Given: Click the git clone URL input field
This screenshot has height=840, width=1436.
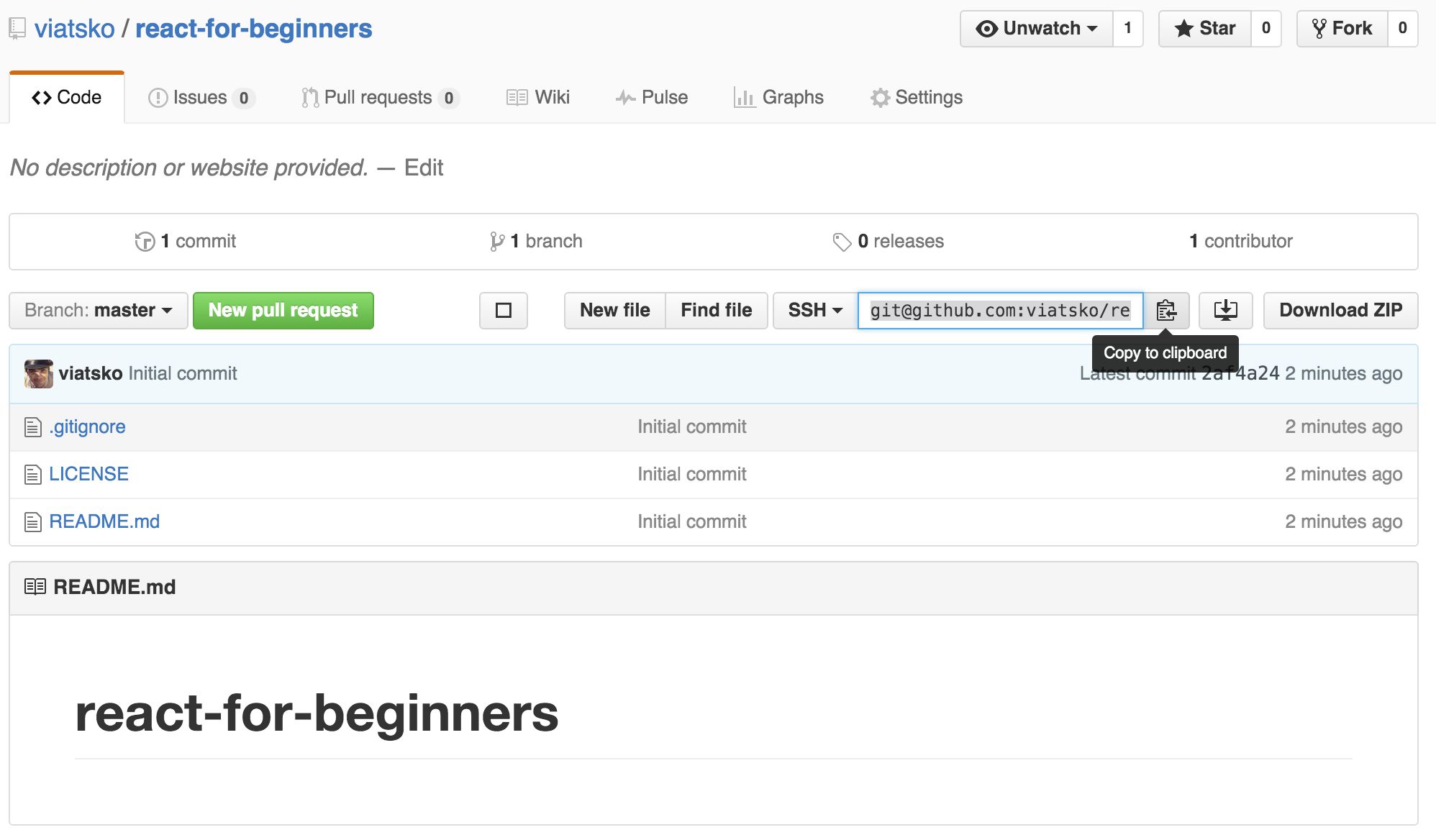Looking at the screenshot, I should (1000, 311).
